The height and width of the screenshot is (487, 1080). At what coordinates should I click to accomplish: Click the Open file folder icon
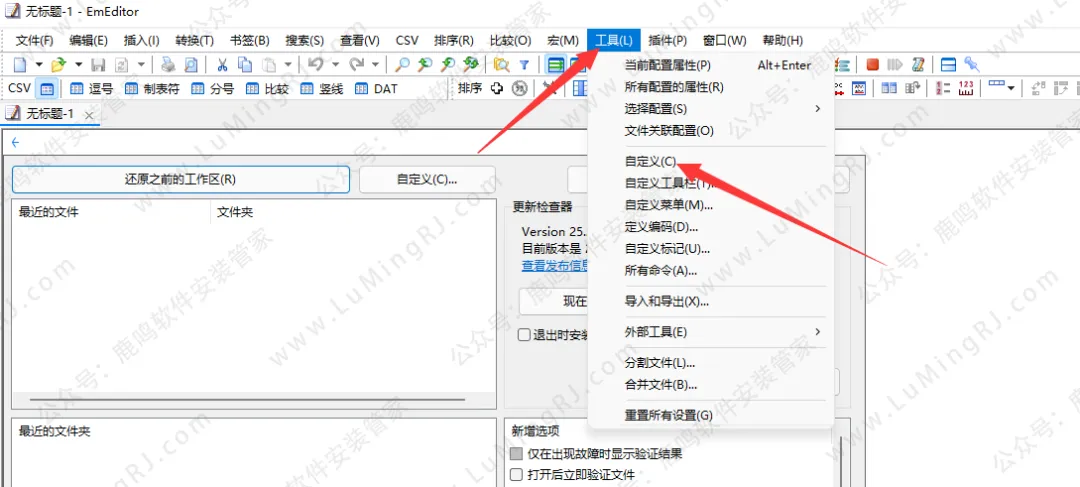click(x=59, y=65)
